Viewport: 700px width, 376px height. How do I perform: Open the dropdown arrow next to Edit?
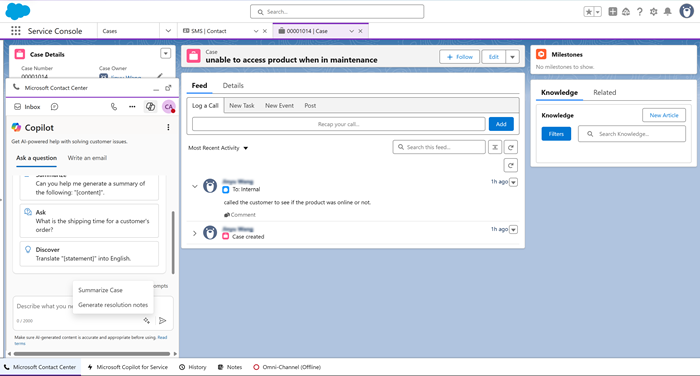pos(512,57)
